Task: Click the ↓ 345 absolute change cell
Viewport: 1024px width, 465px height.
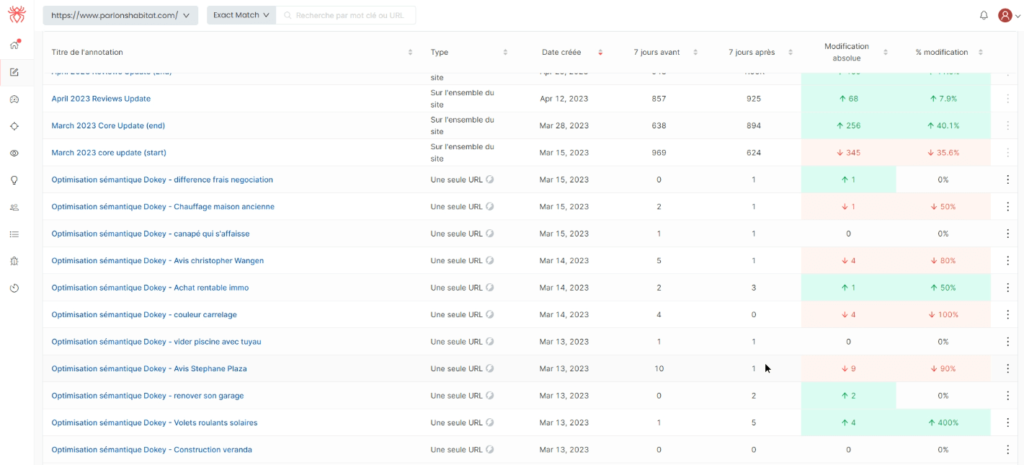Action: pyautogui.click(x=848, y=153)
